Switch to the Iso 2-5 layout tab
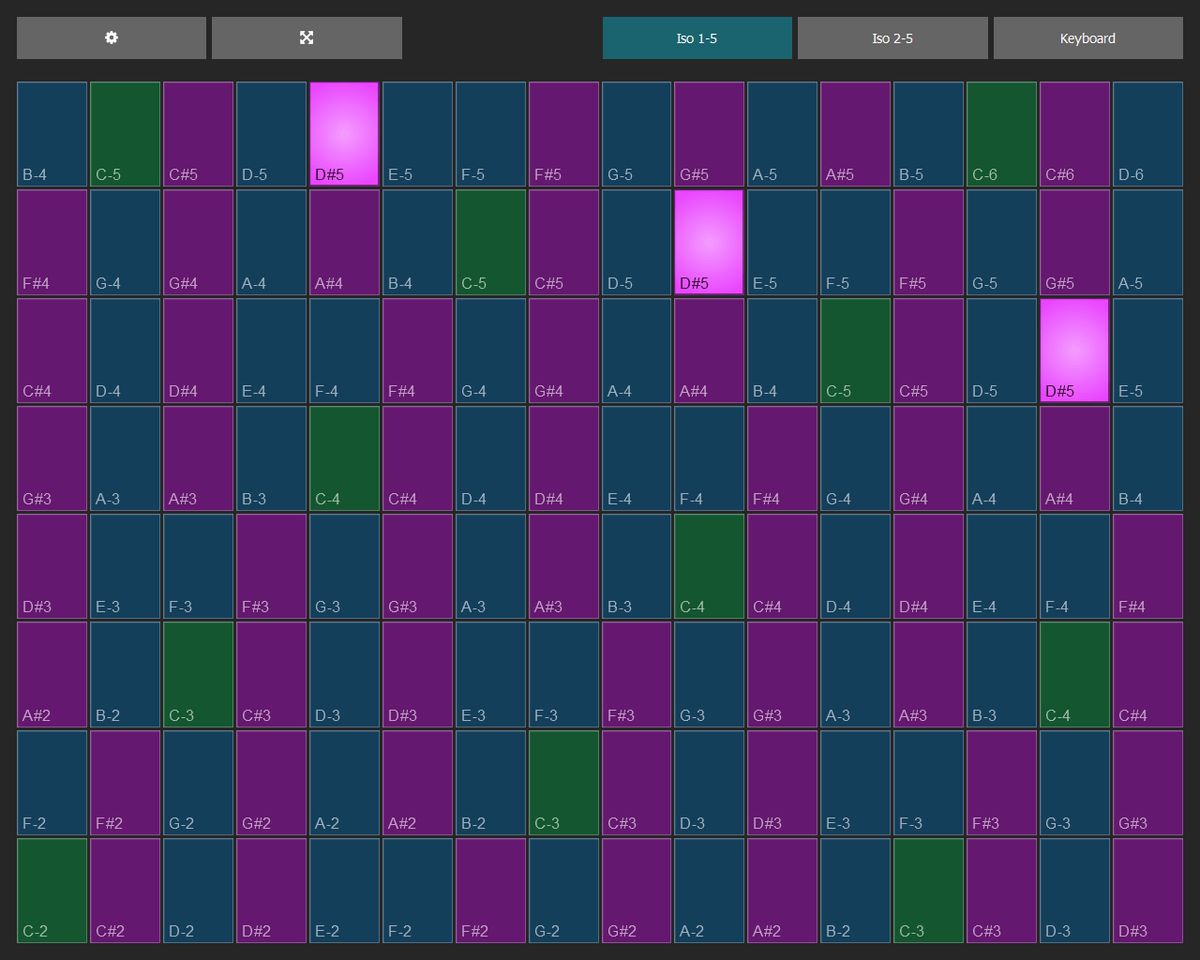The width and height of the screenshot is (1200, 960). (x=892, y=37)
